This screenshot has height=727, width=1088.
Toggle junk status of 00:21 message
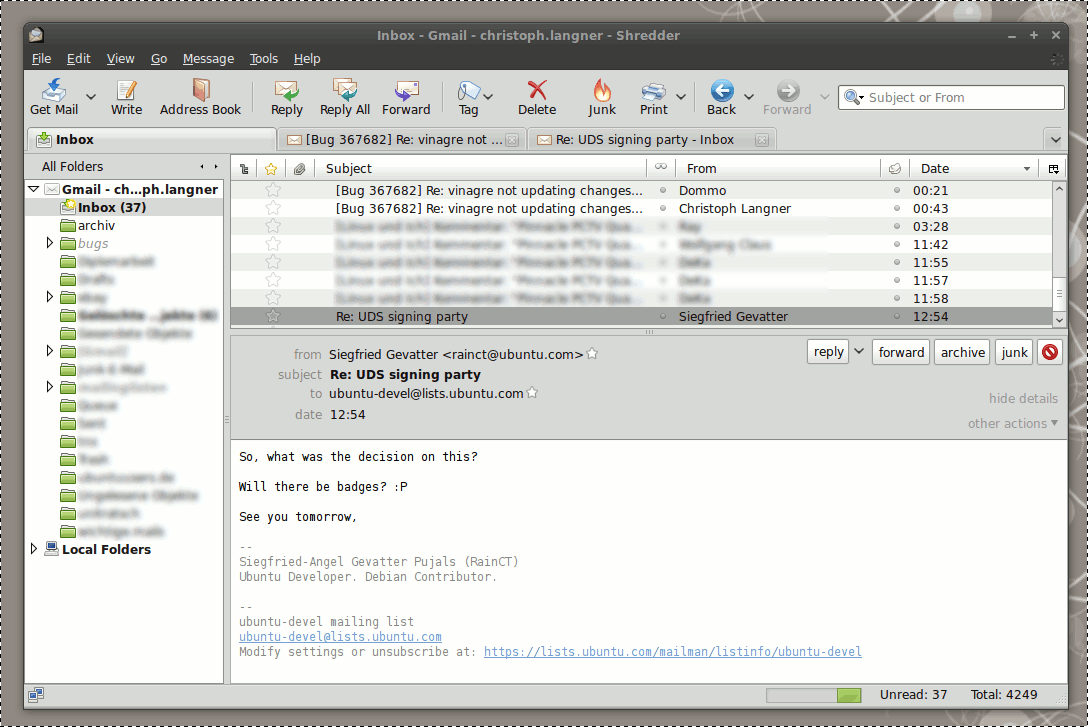pos(896,190)
